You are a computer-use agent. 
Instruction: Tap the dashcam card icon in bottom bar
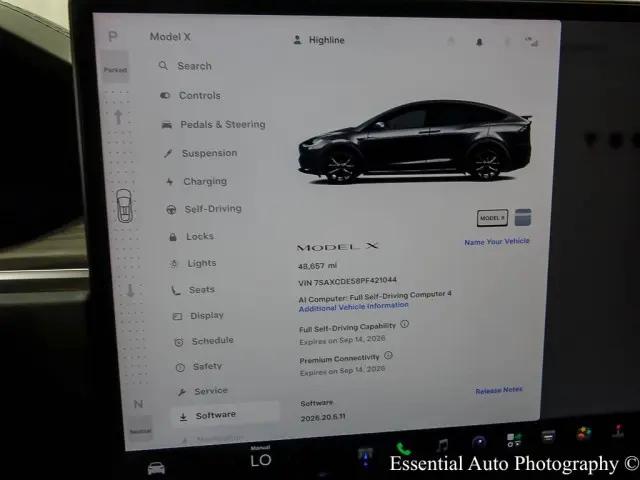[548, 436]
